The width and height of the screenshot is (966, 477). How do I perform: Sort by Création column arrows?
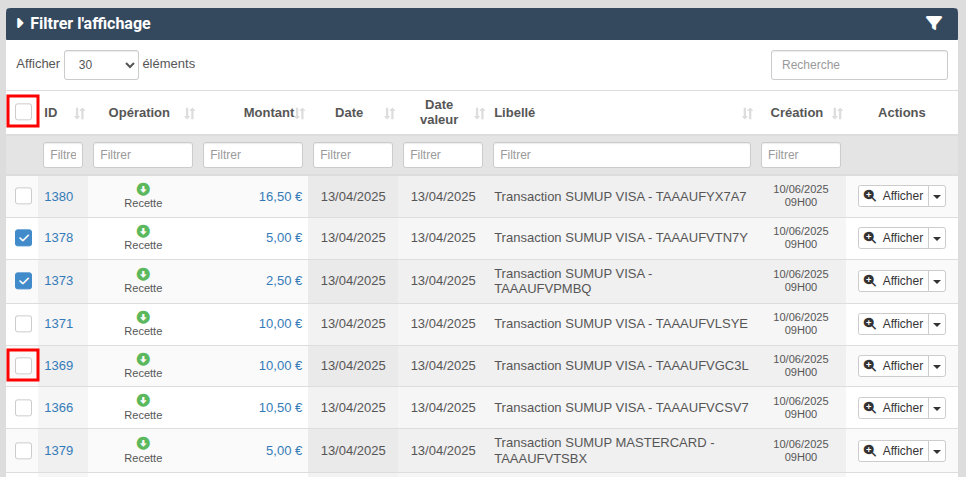837,113
